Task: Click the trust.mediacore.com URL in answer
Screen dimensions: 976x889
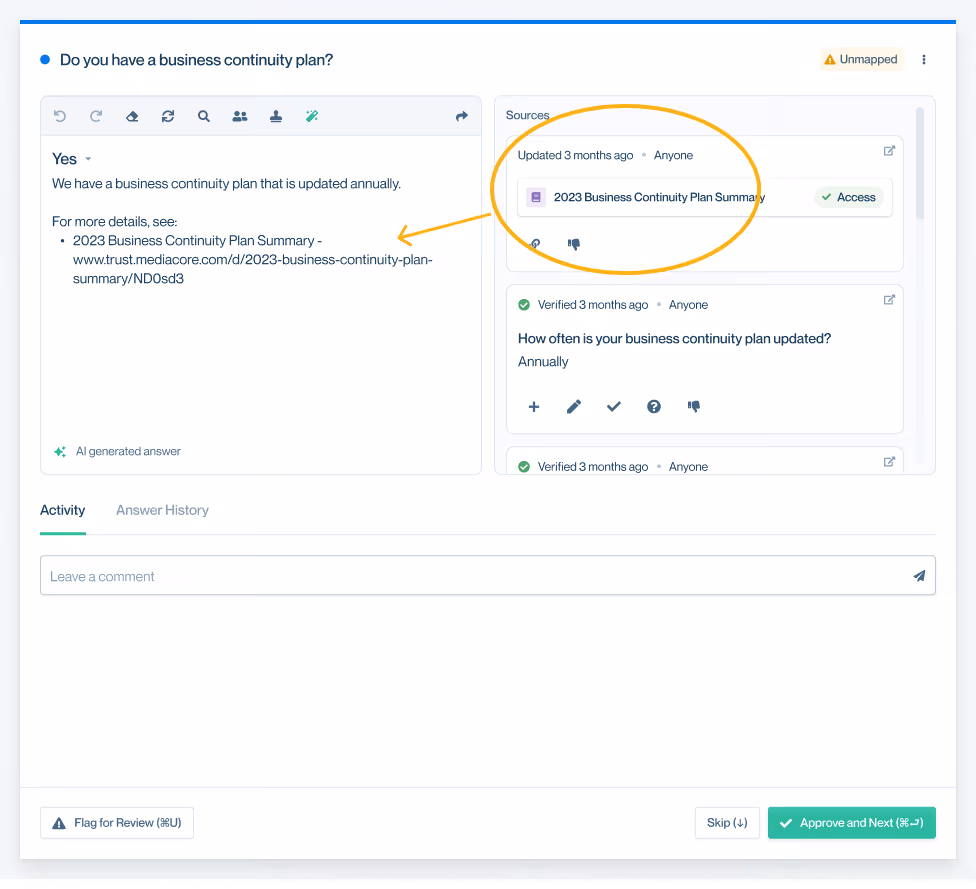Action: tap(252, 269)
